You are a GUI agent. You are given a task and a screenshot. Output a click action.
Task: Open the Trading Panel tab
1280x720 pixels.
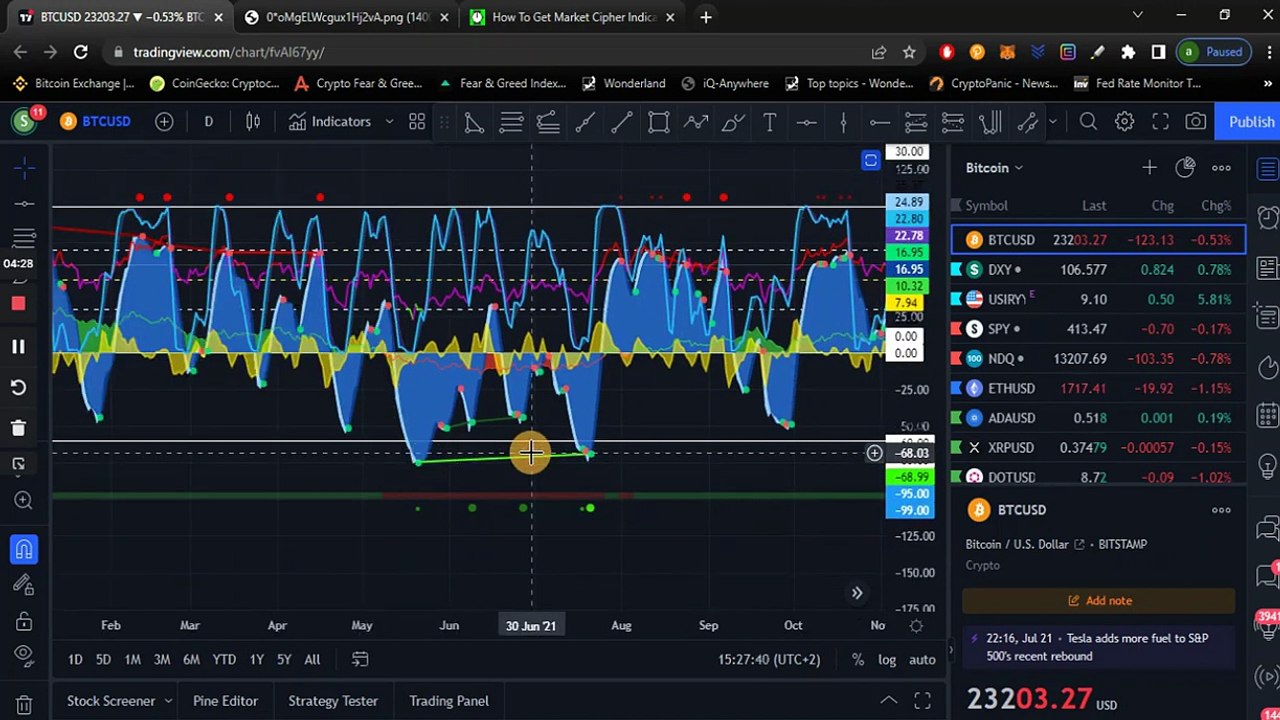449,701
